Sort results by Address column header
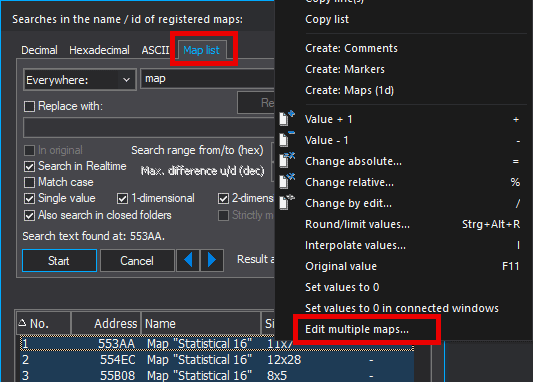 coord(106,324)
